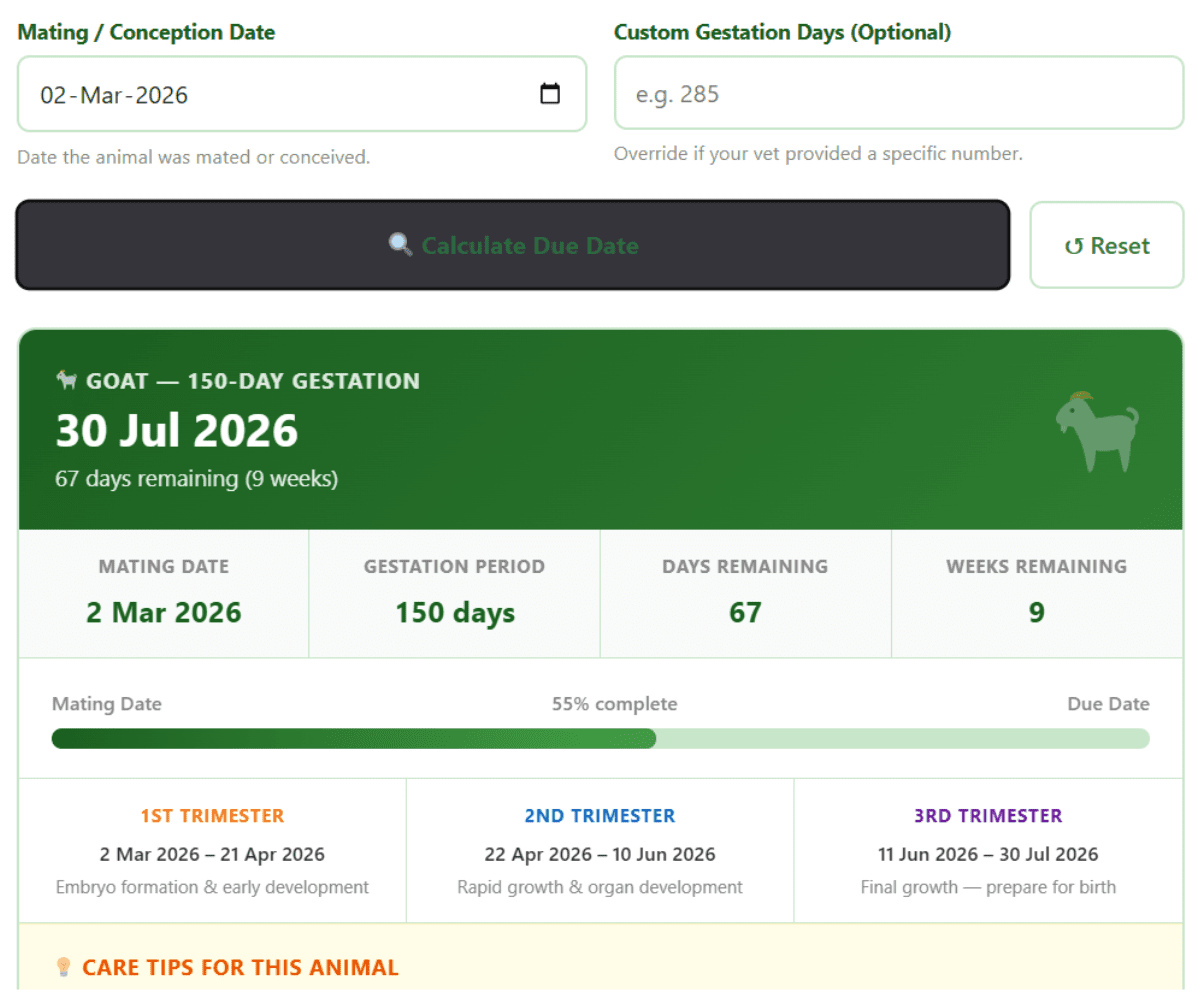Click '2 Mar 2026 – 21 Apr 2026' range
The image size is (1200, 1000).
(x=212, y=854)
